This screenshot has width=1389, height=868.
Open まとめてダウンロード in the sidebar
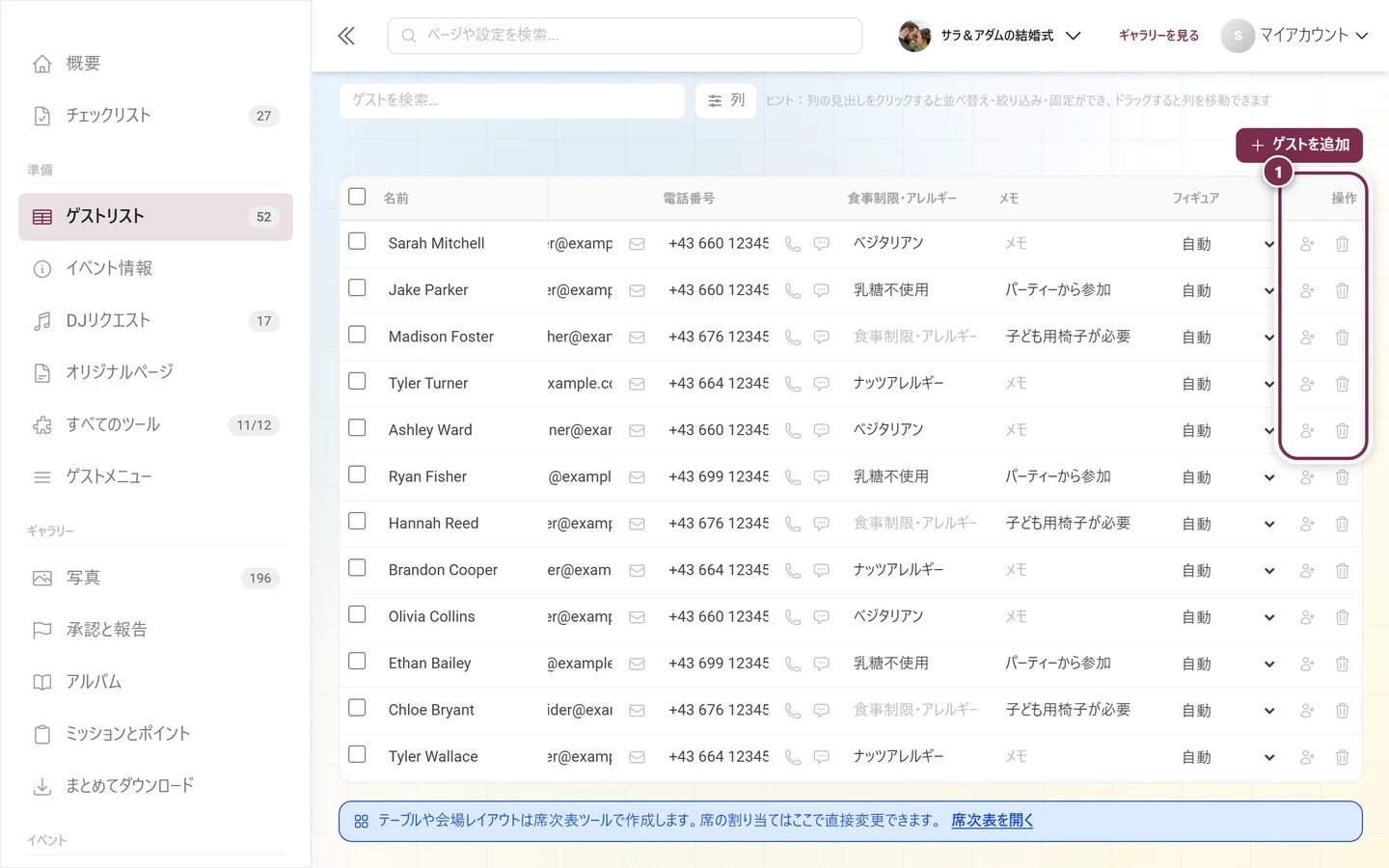155,786
